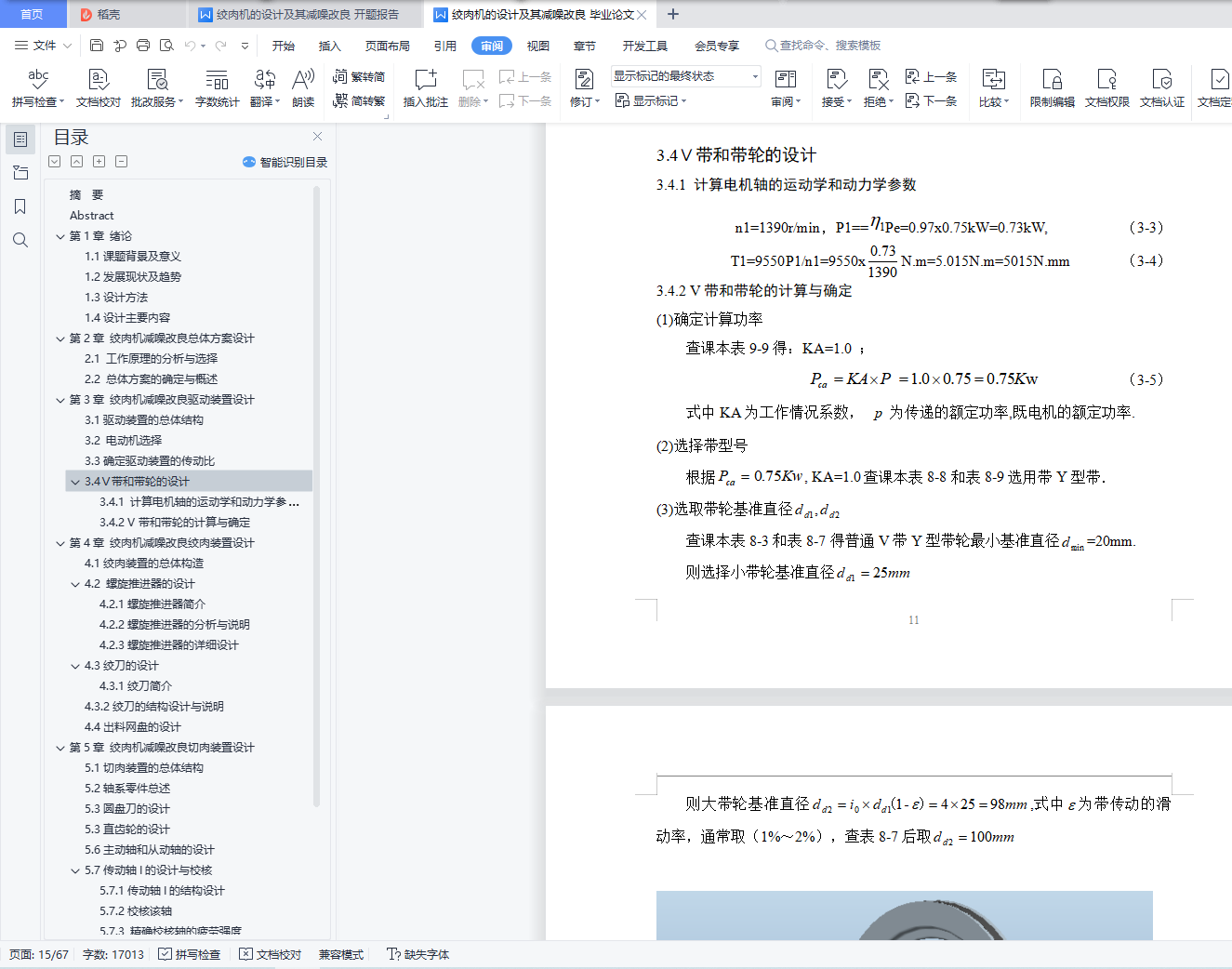The width and height of the screenshot is (1232, 969).
Task: Convert text with 简转繁
Action: coord(359,100)
